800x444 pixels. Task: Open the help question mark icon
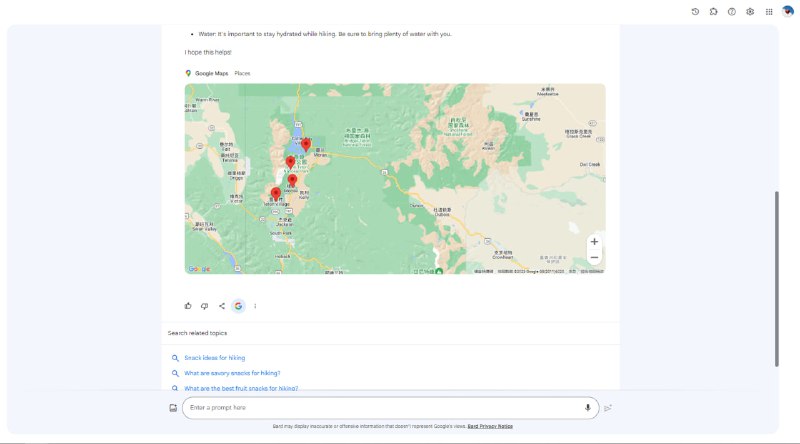point(732,12)
